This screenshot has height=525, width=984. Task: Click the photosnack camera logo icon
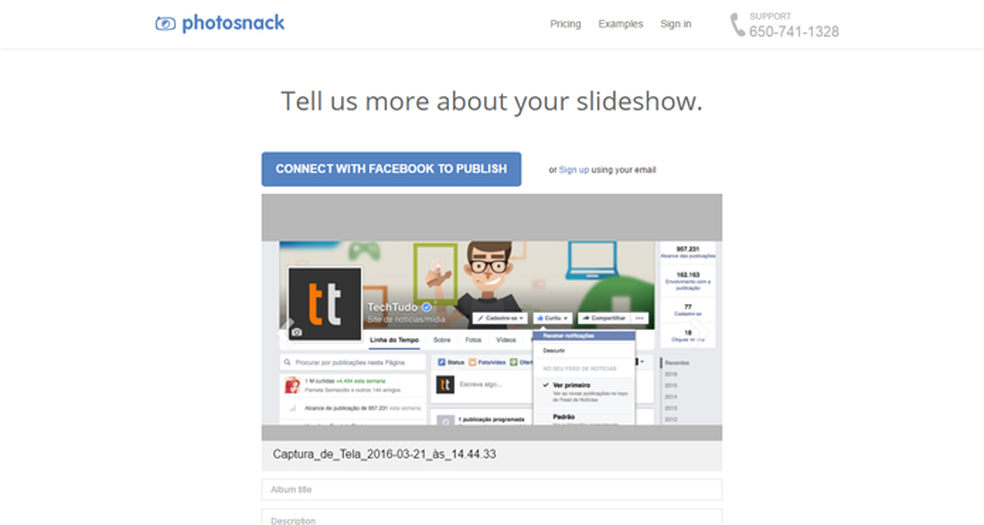pos(166,24)
